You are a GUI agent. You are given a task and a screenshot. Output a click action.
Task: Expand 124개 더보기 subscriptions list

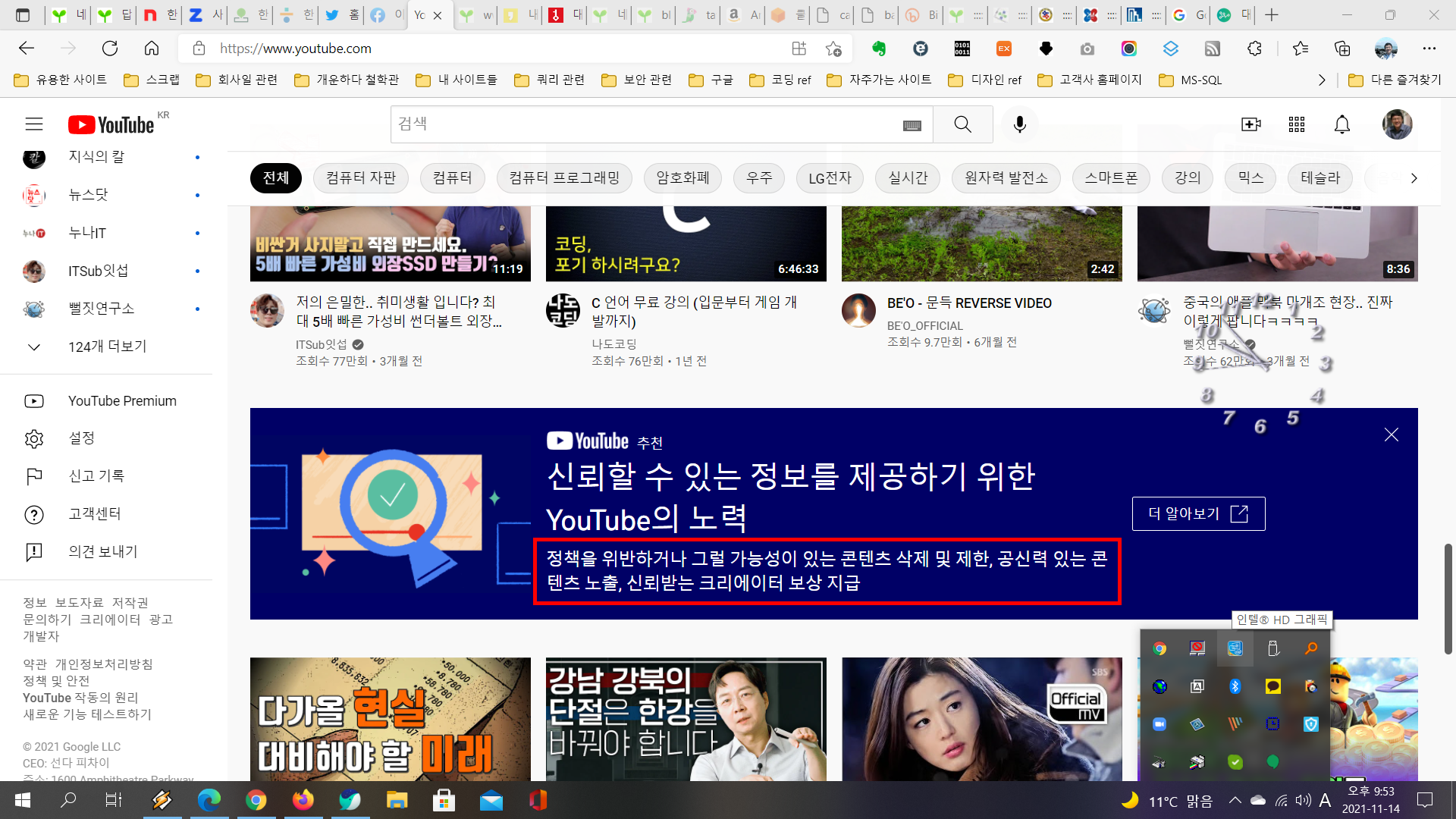(106, 347)
